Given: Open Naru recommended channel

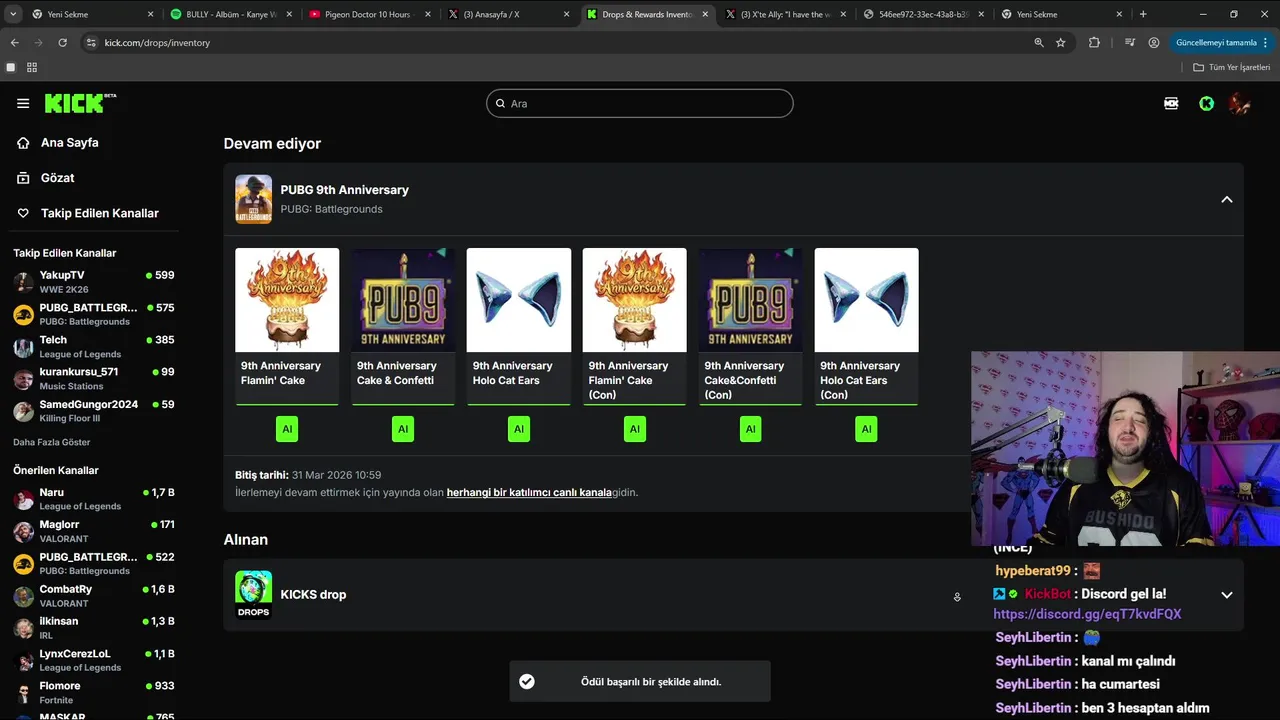Looking at the screenshot, I should [x=93, y=499].
